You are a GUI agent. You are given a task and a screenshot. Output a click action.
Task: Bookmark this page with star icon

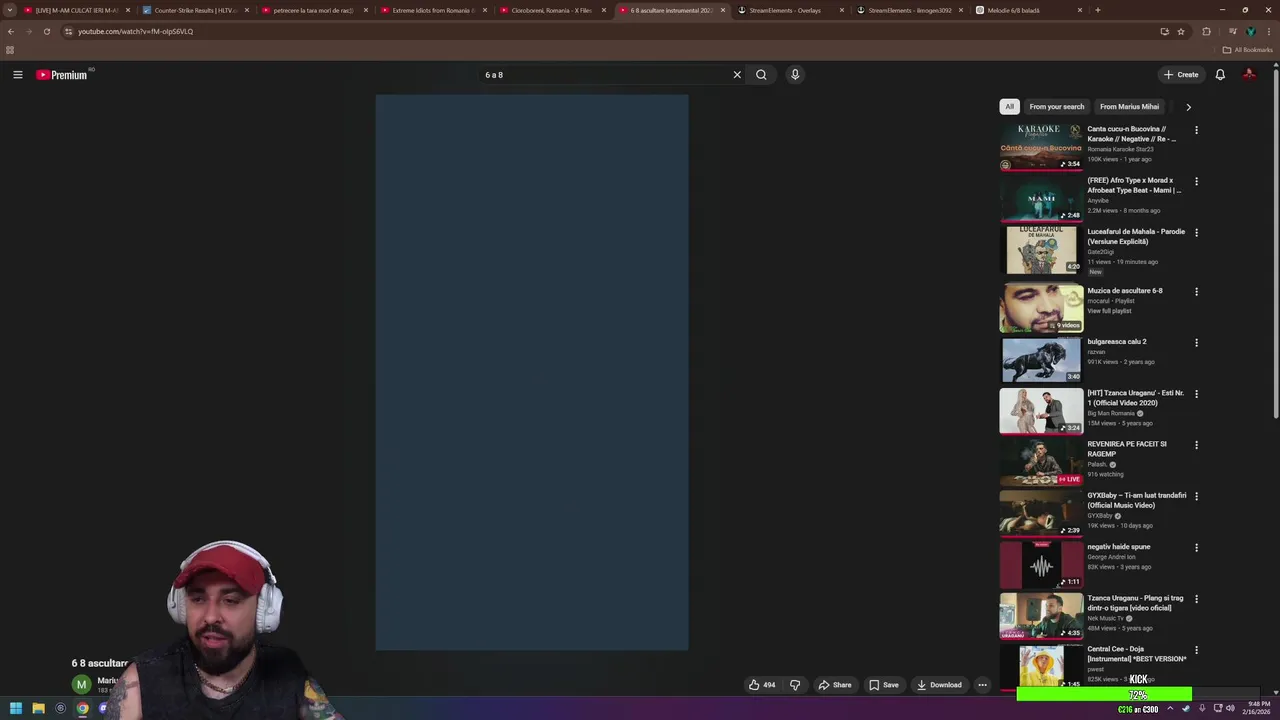(x=1181, y=31)
